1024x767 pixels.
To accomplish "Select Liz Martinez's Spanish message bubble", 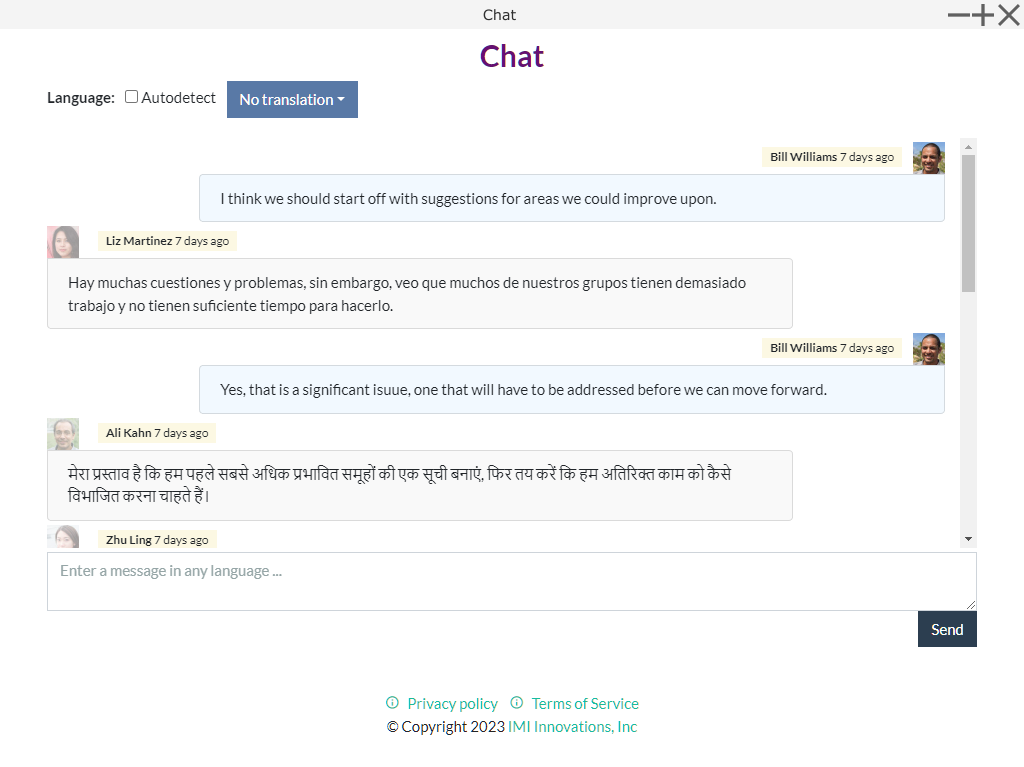I will 419,294.
